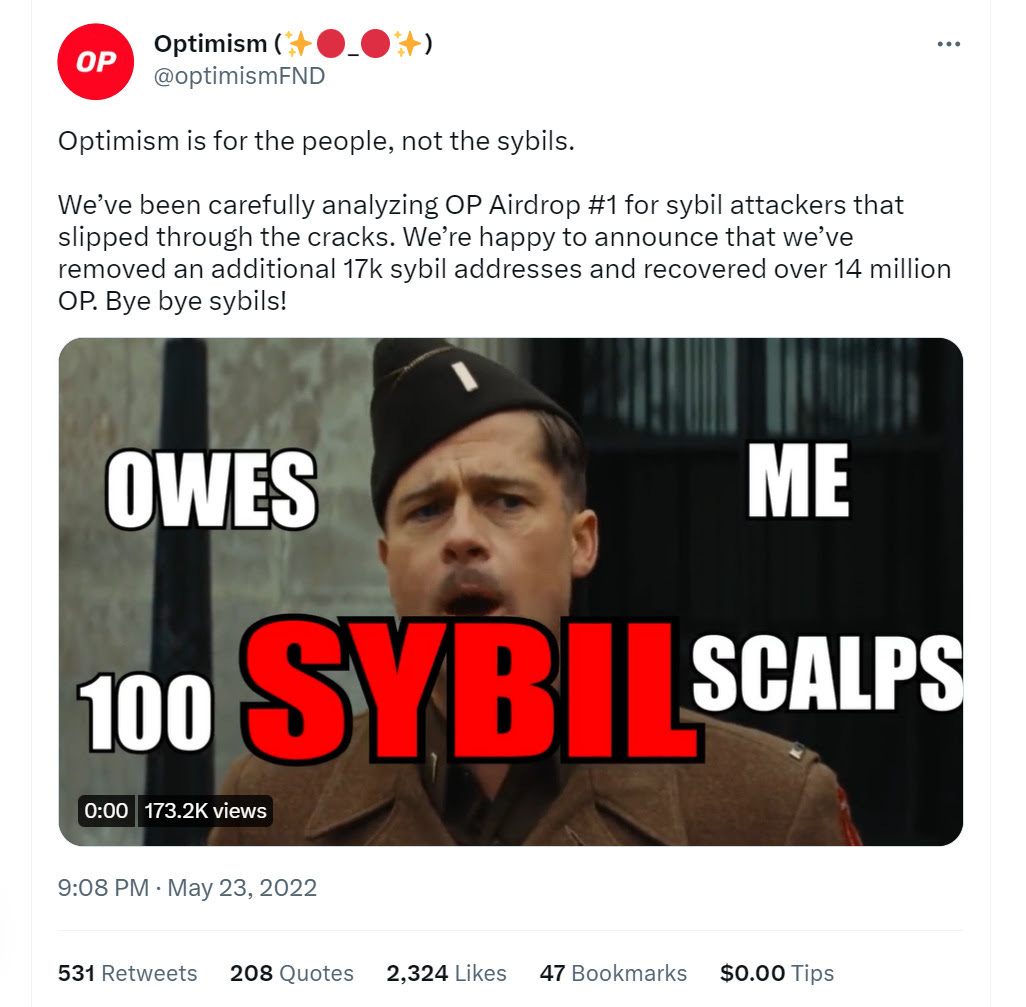Open the May 23, 2022 date link
This screenshot has height=1007, width=1026.
(242, 888)
